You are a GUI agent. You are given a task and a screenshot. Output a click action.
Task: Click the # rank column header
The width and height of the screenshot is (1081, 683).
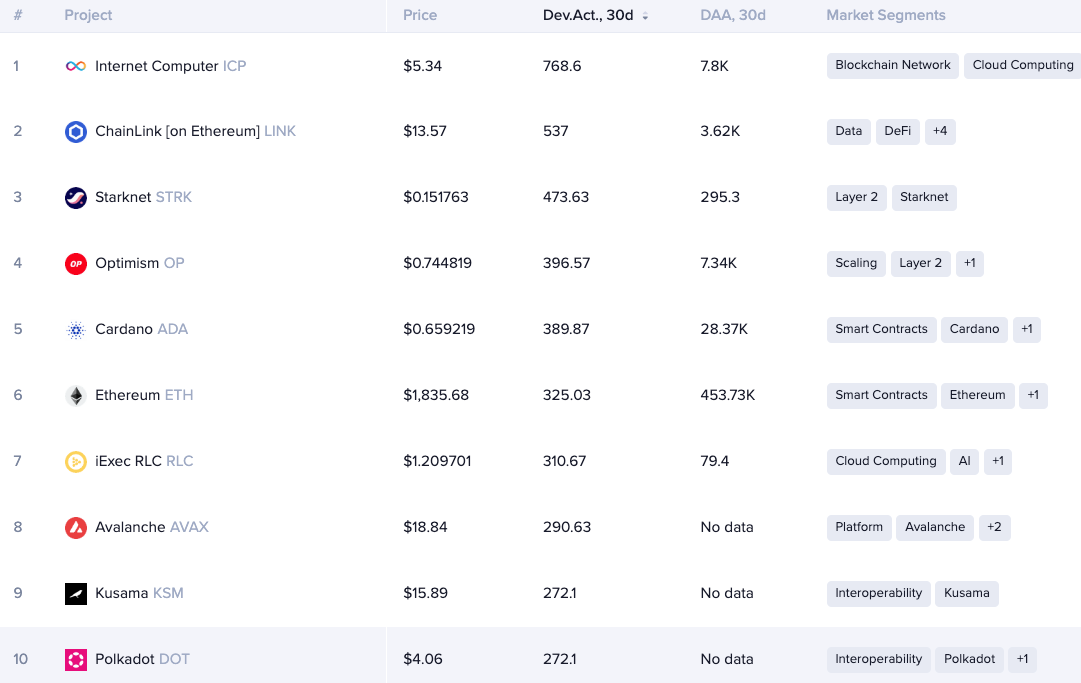pos(18,15)
